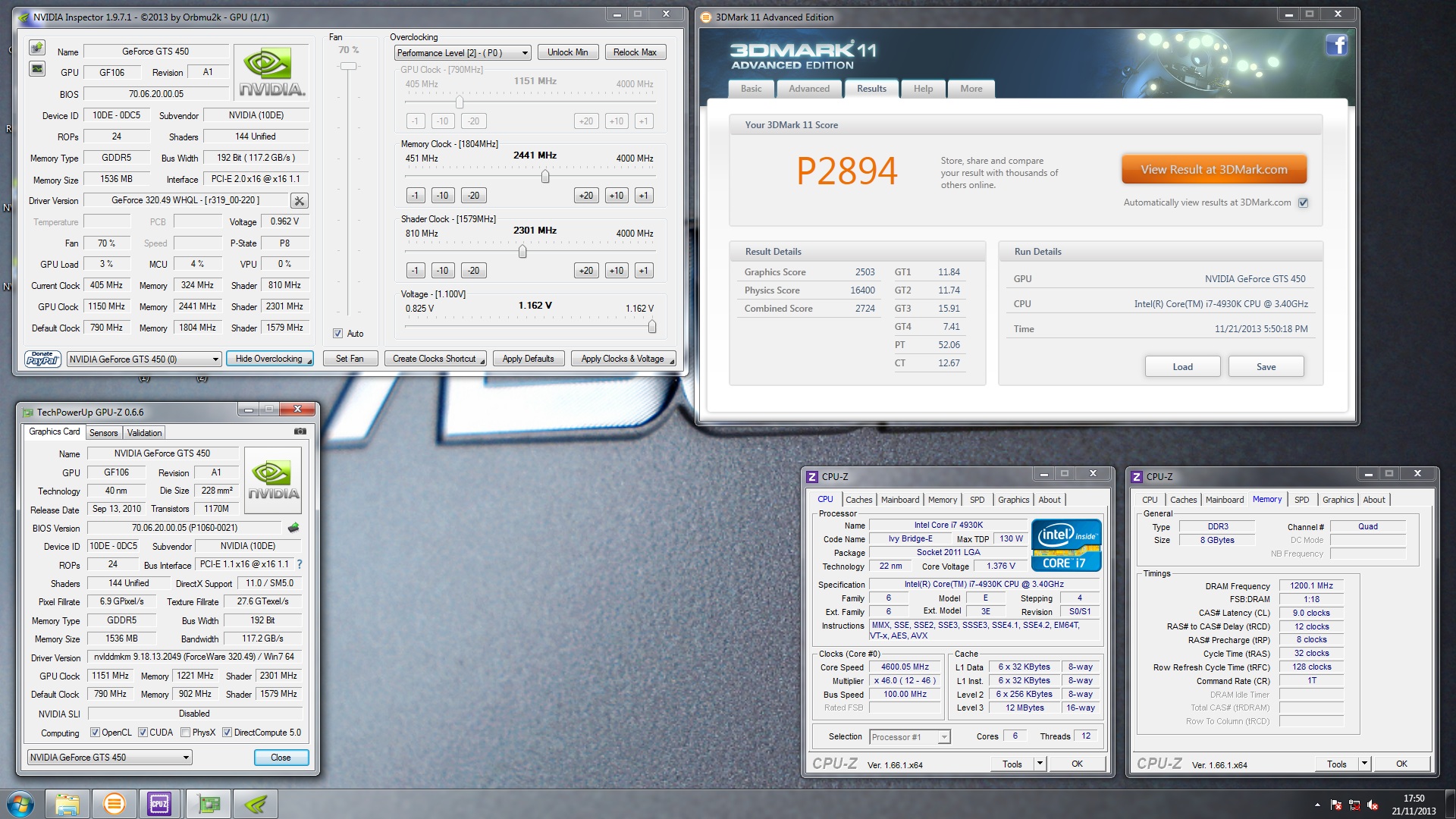Adjust the Shader Clock slider handle
The height and width of the screenshot is (819, 1456).
click(x=522, y=252)
